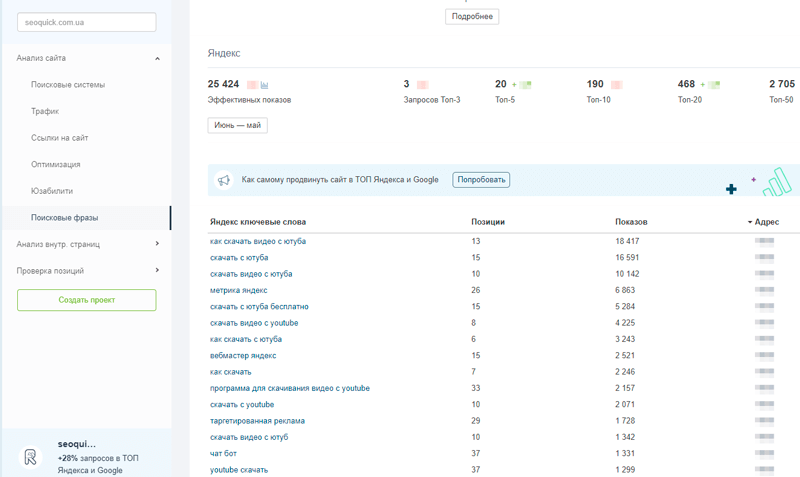Click the Июнь — май period button

coord(237,125)
